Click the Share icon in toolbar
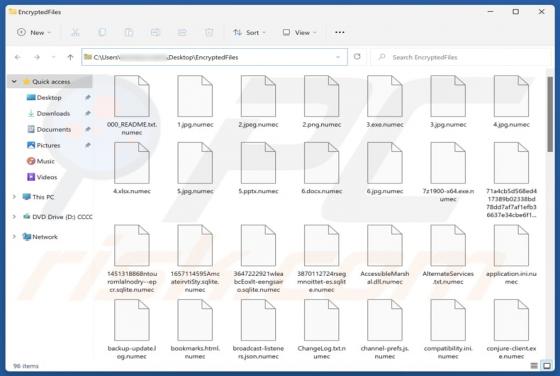560x376 pixels. (182, 32)
